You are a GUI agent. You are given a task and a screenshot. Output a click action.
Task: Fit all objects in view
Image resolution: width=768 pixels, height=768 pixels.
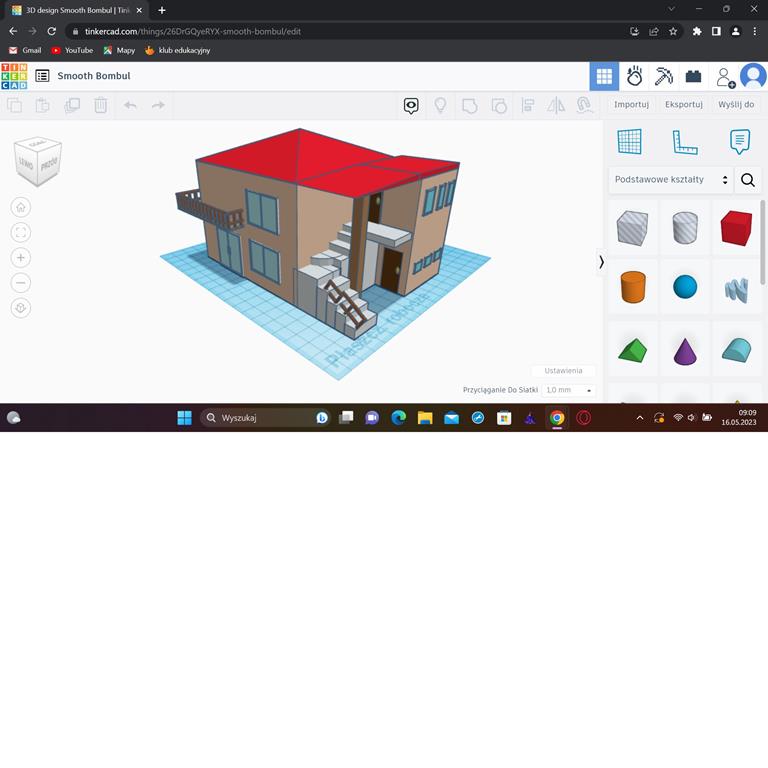(21, 232)
